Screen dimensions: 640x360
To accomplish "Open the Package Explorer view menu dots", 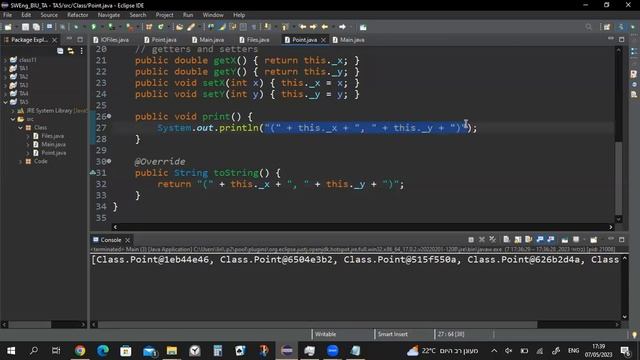I will click(82, 51).
